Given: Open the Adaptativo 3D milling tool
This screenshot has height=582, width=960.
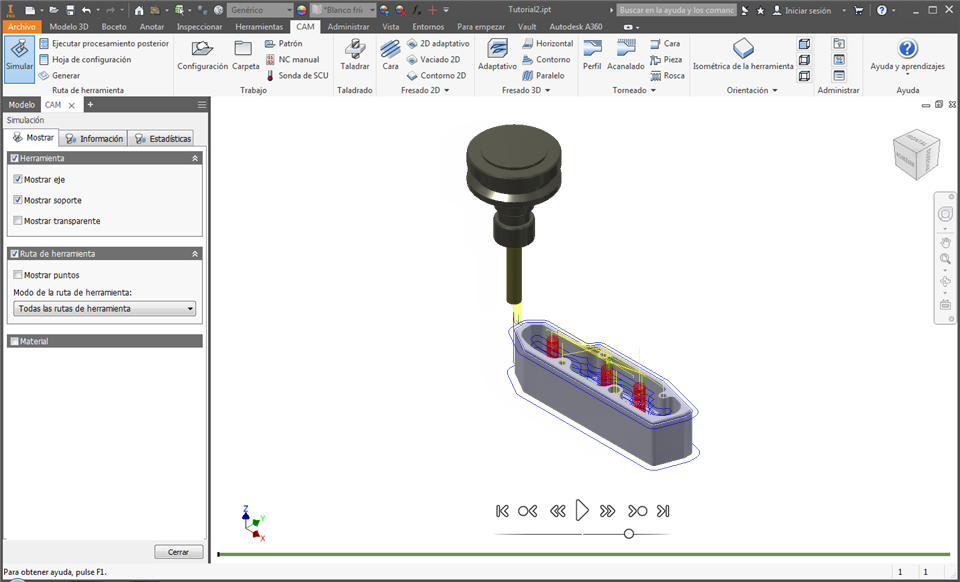Looking at the screenshot, I should 497,55.
